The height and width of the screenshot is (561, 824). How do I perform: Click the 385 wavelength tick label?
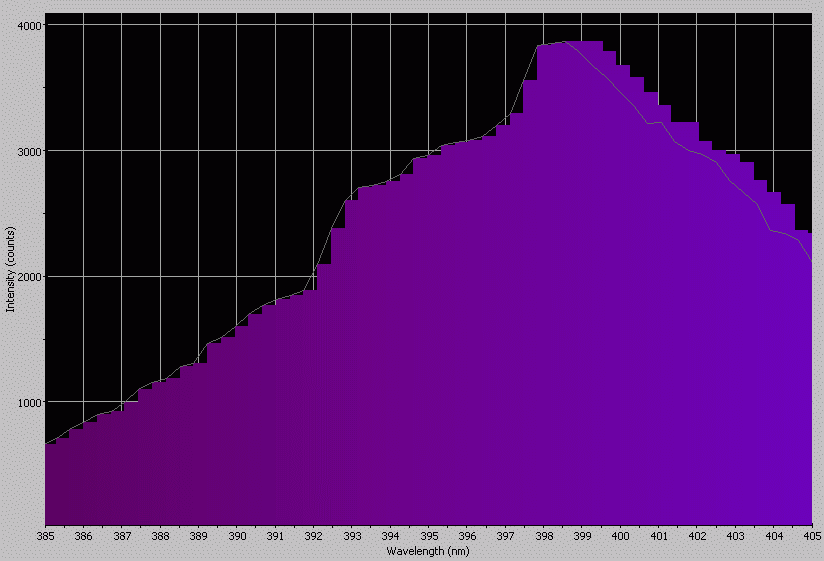click(x=45, y=537)
